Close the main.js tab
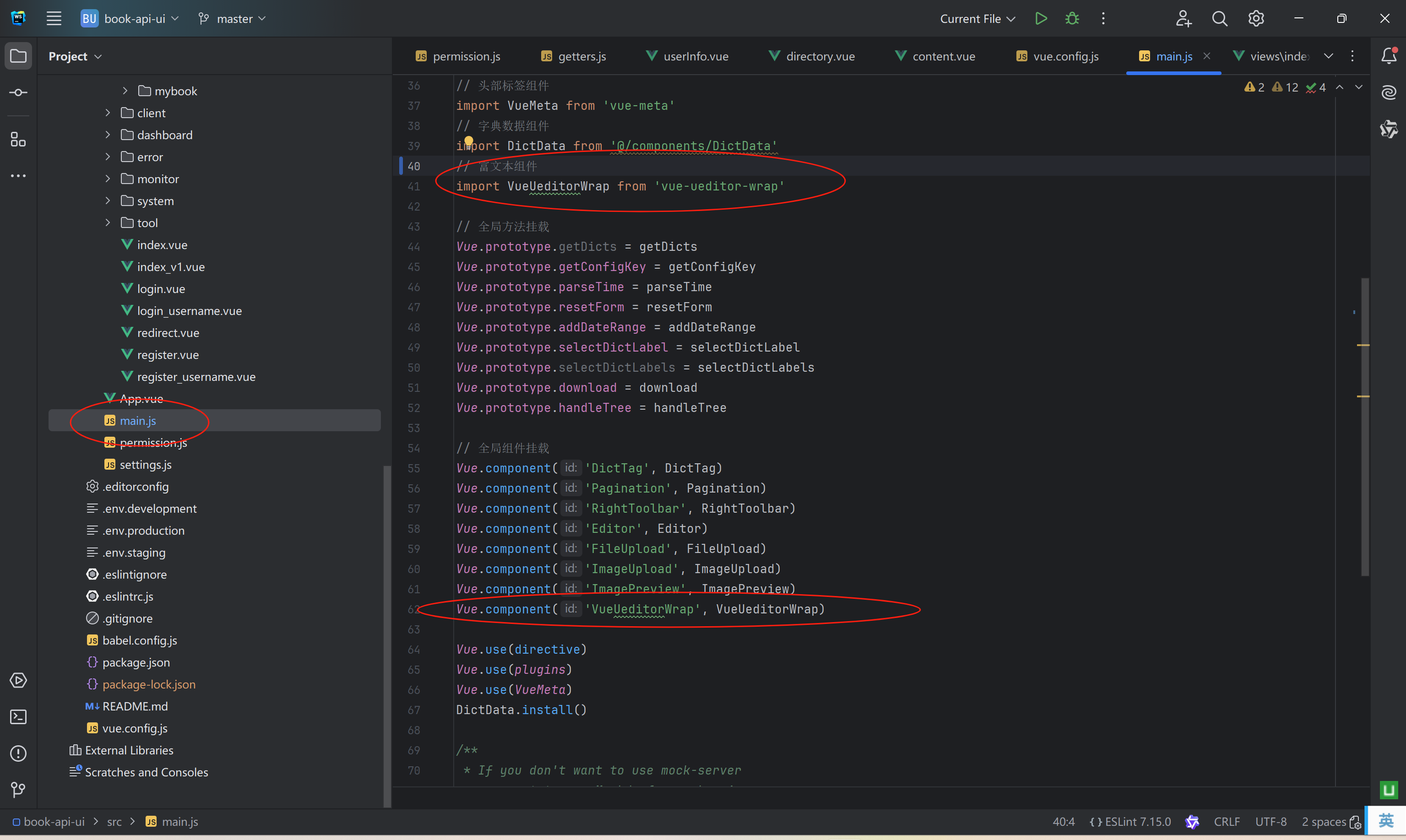 [x=1207, y=55]
